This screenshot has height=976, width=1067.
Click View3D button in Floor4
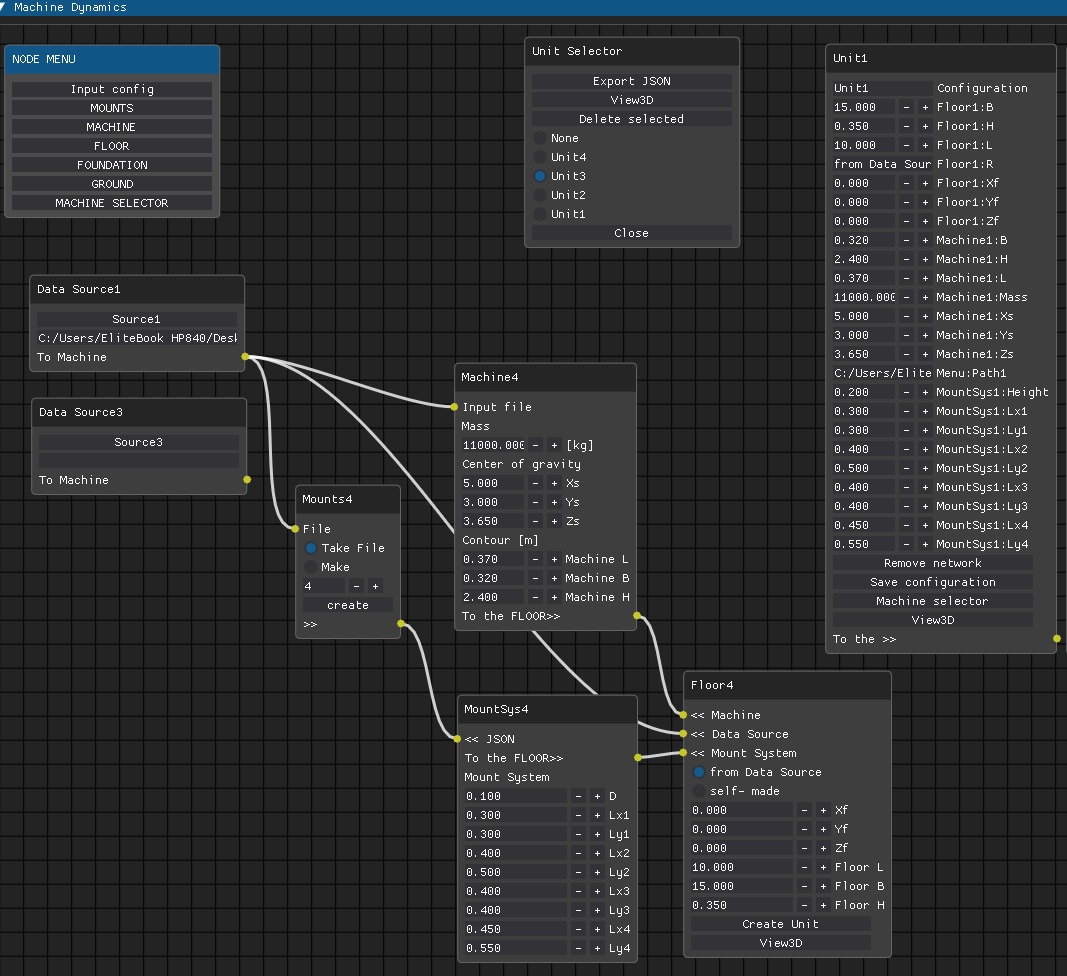781,943
